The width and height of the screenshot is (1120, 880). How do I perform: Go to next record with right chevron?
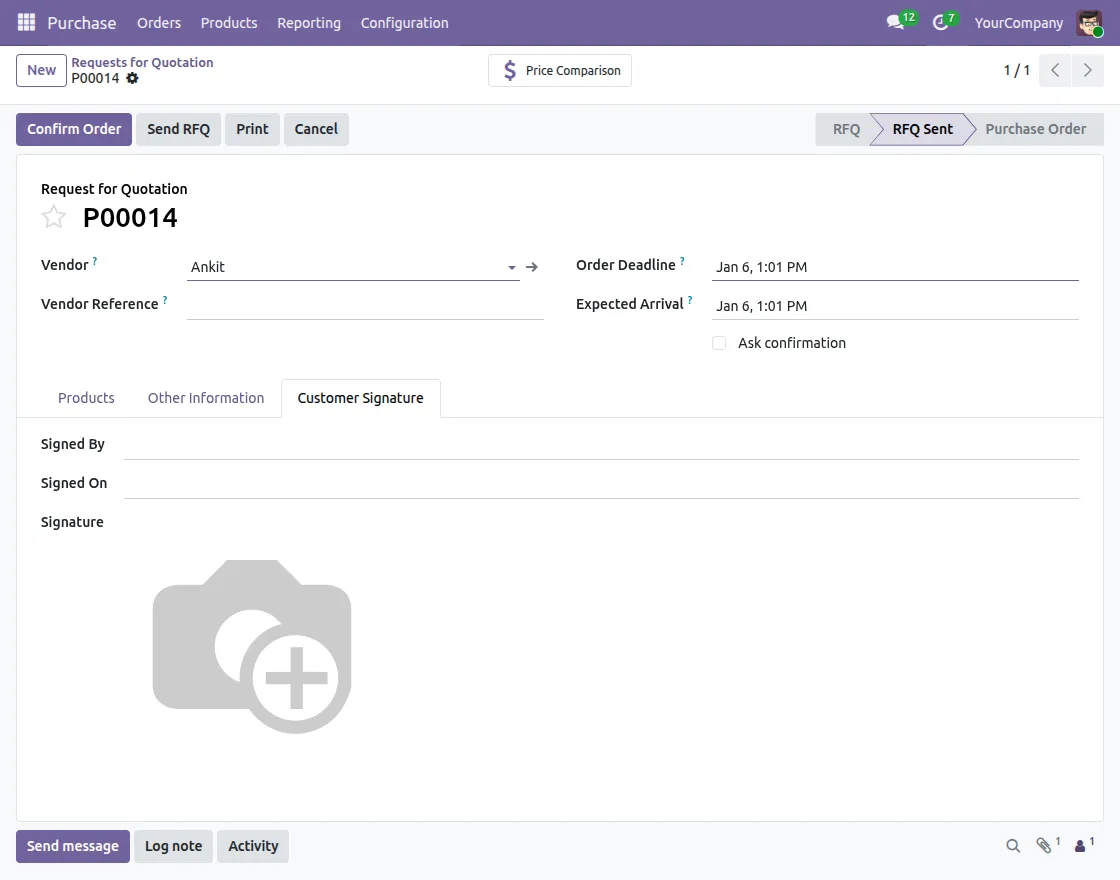point(1087,71)
